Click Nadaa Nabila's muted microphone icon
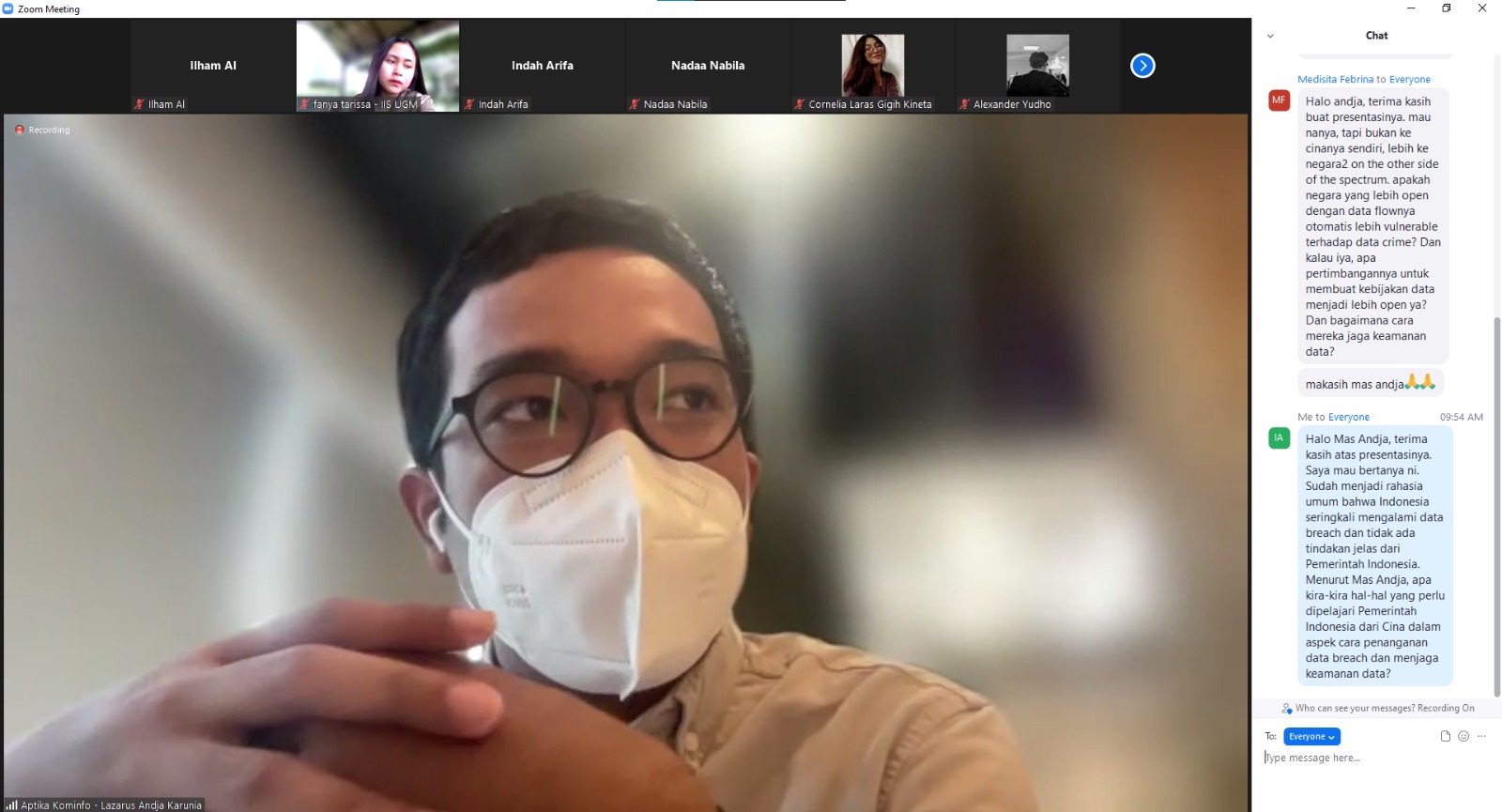This screenshot has height=812, width=1502. [x=635, y=104]
